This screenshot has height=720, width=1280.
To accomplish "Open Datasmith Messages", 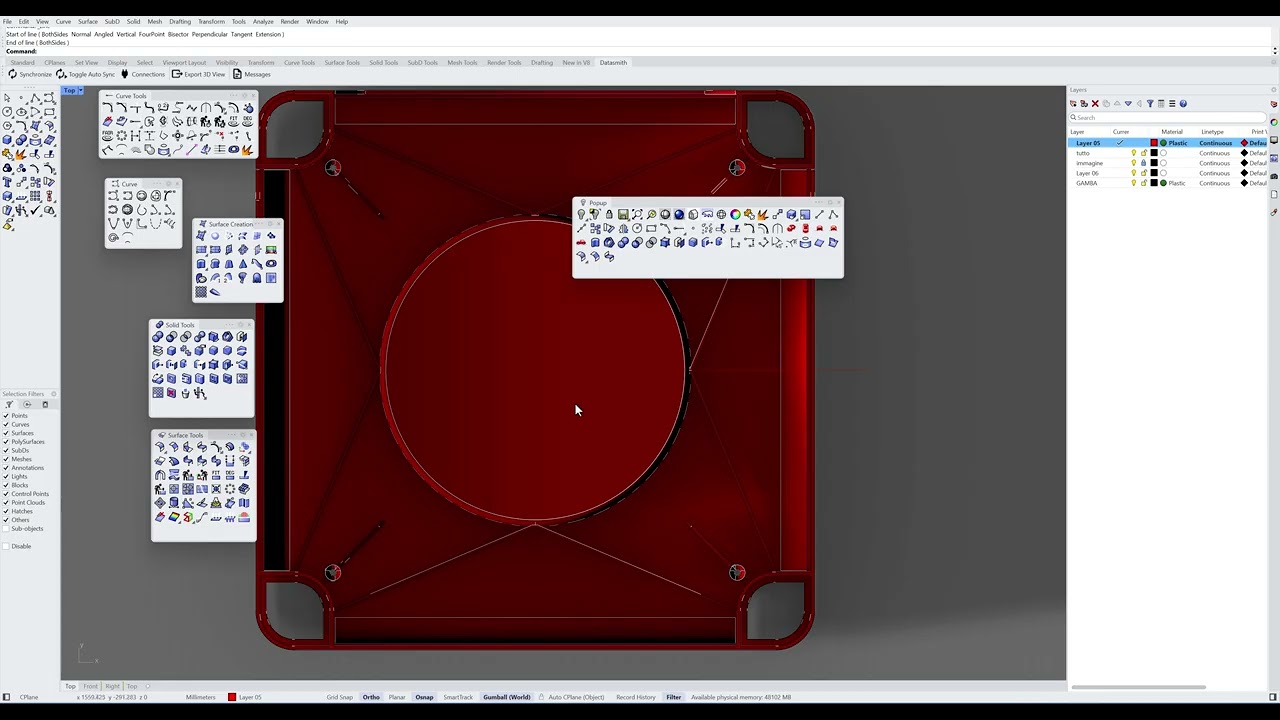I will coord(251,74).
